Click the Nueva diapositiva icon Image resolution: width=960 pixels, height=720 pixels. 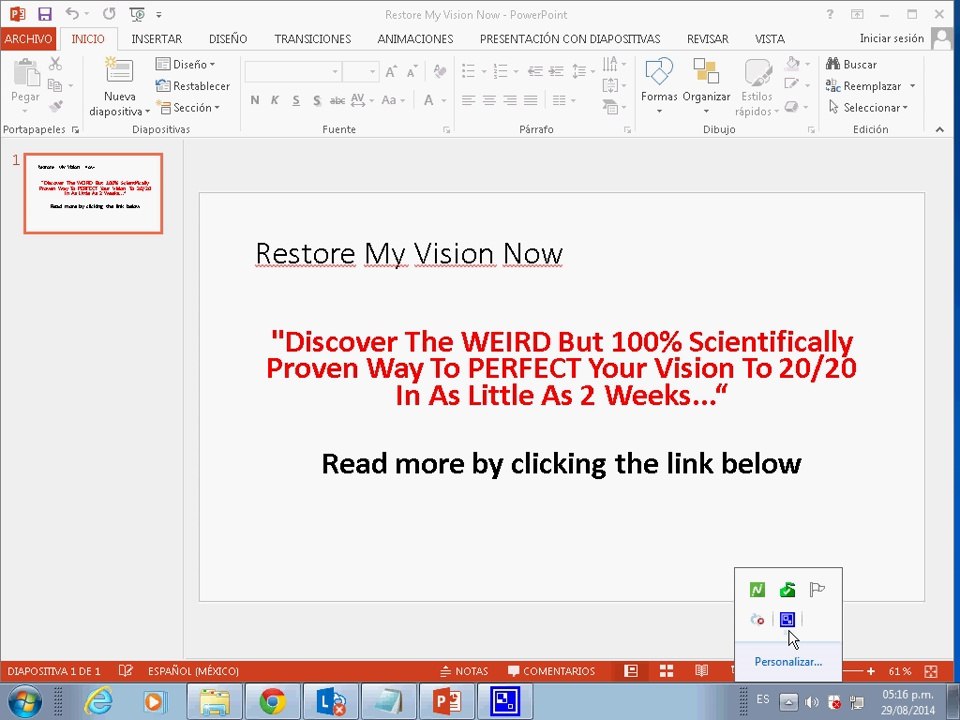coord(119,70)
